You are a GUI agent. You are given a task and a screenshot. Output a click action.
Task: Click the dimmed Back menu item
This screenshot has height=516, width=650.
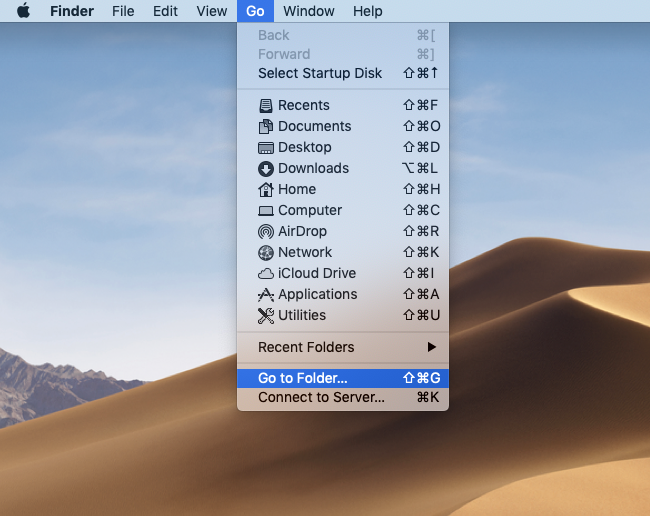click(343, 35)
